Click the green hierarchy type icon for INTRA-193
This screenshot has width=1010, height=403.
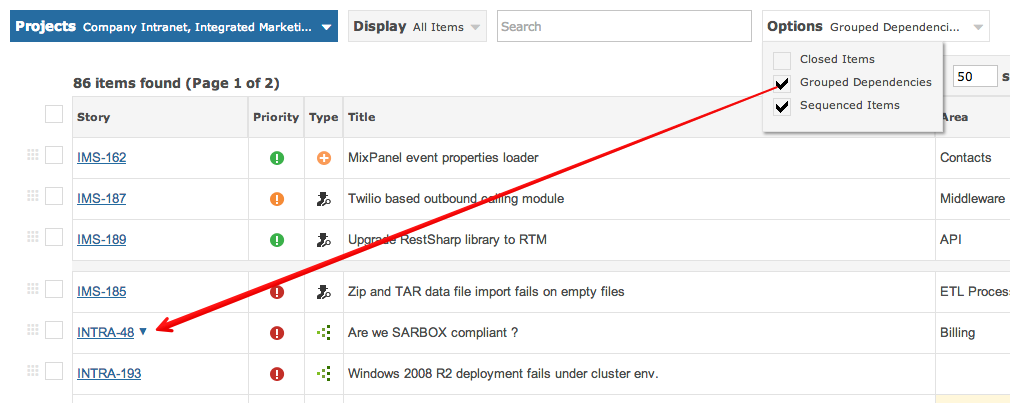[323, 374]
